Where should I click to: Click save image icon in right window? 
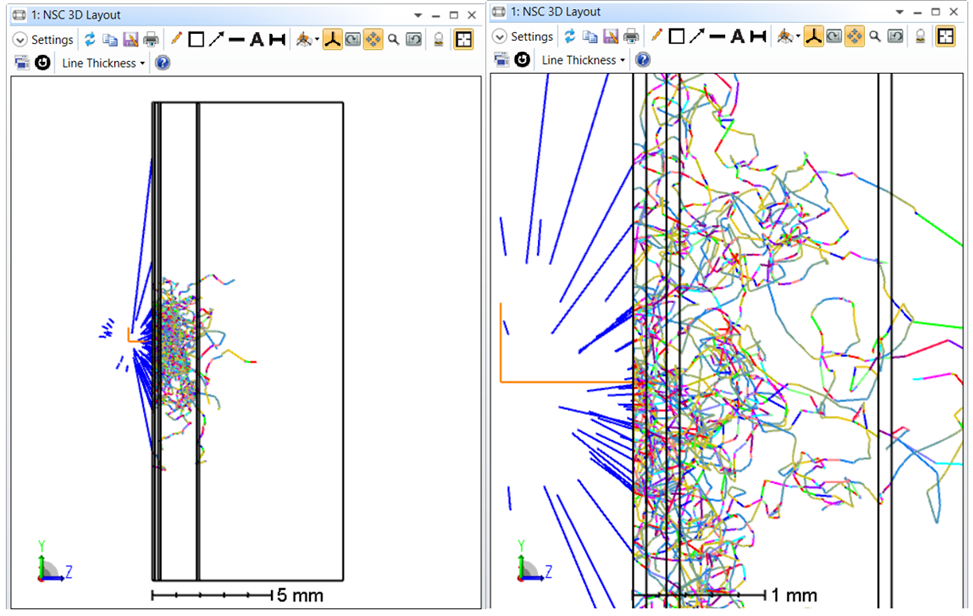click(x=610, y=36)
